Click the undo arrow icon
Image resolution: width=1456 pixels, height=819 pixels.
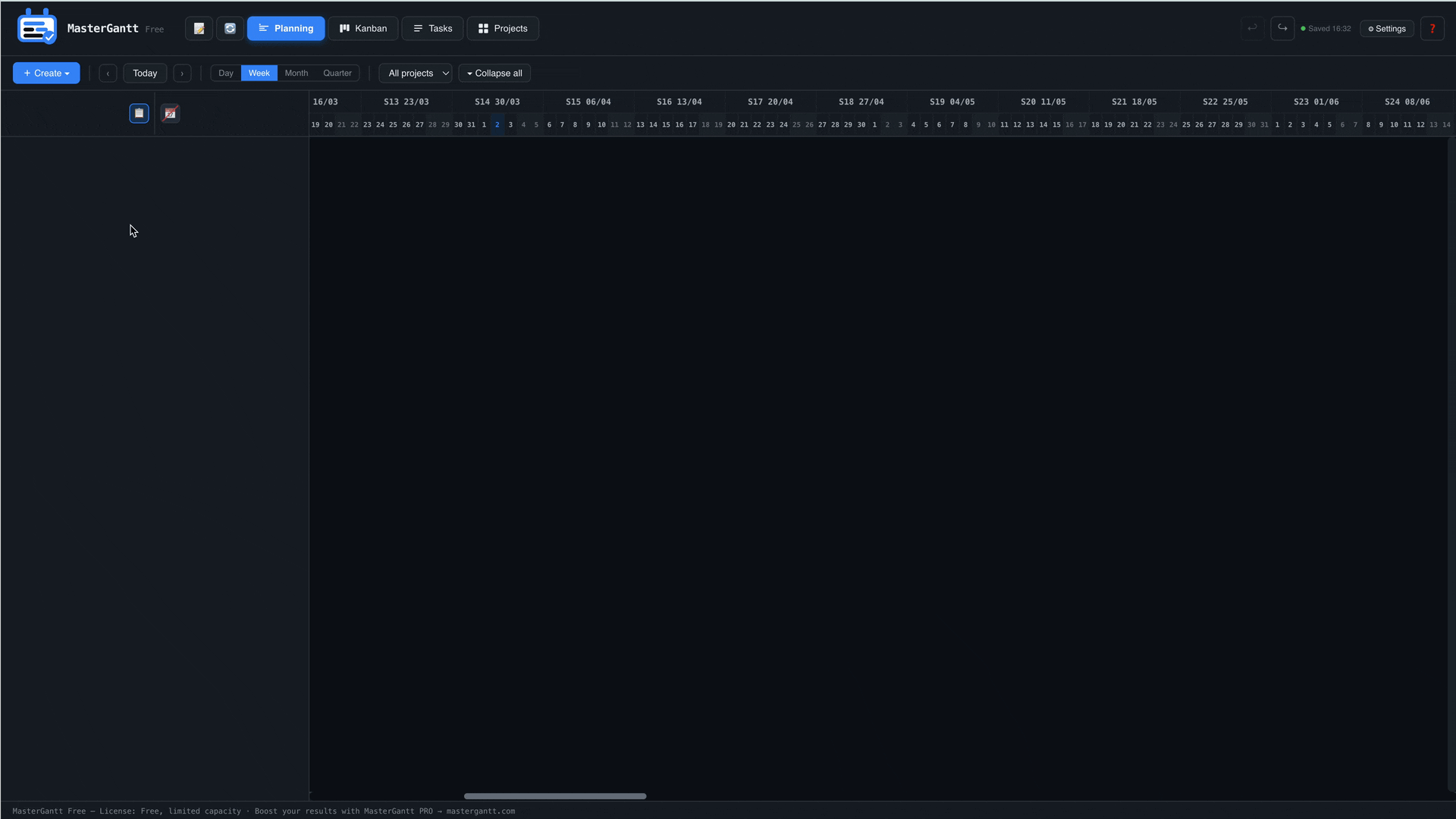tap(1252, 28)
